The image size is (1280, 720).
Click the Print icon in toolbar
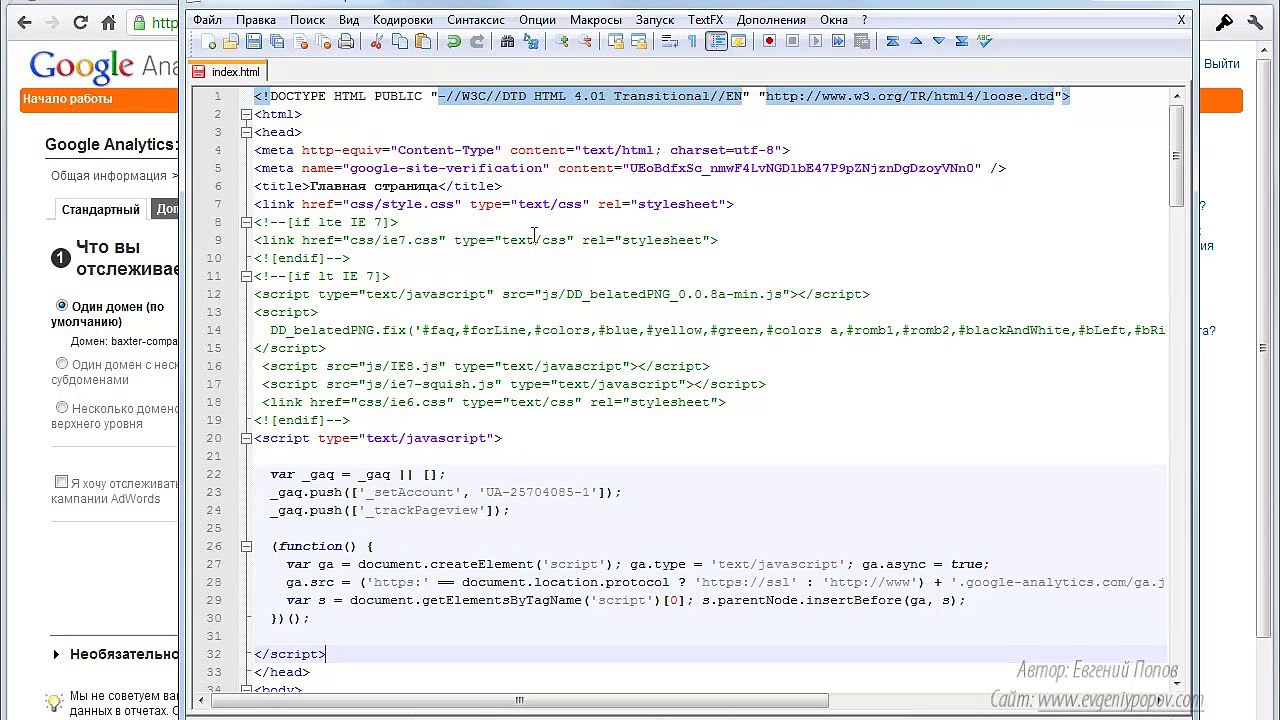pyautogui.click(x=346, y=41)
